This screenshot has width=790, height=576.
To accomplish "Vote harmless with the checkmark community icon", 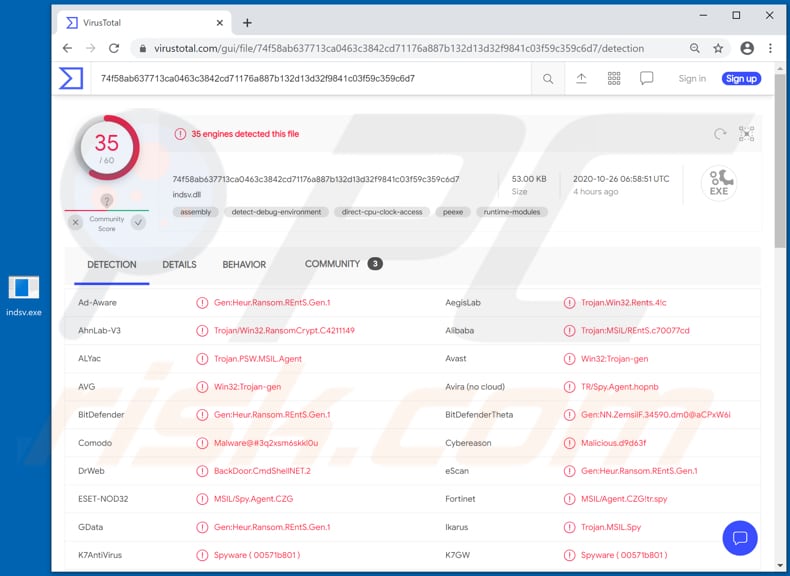I will [138, 222].
